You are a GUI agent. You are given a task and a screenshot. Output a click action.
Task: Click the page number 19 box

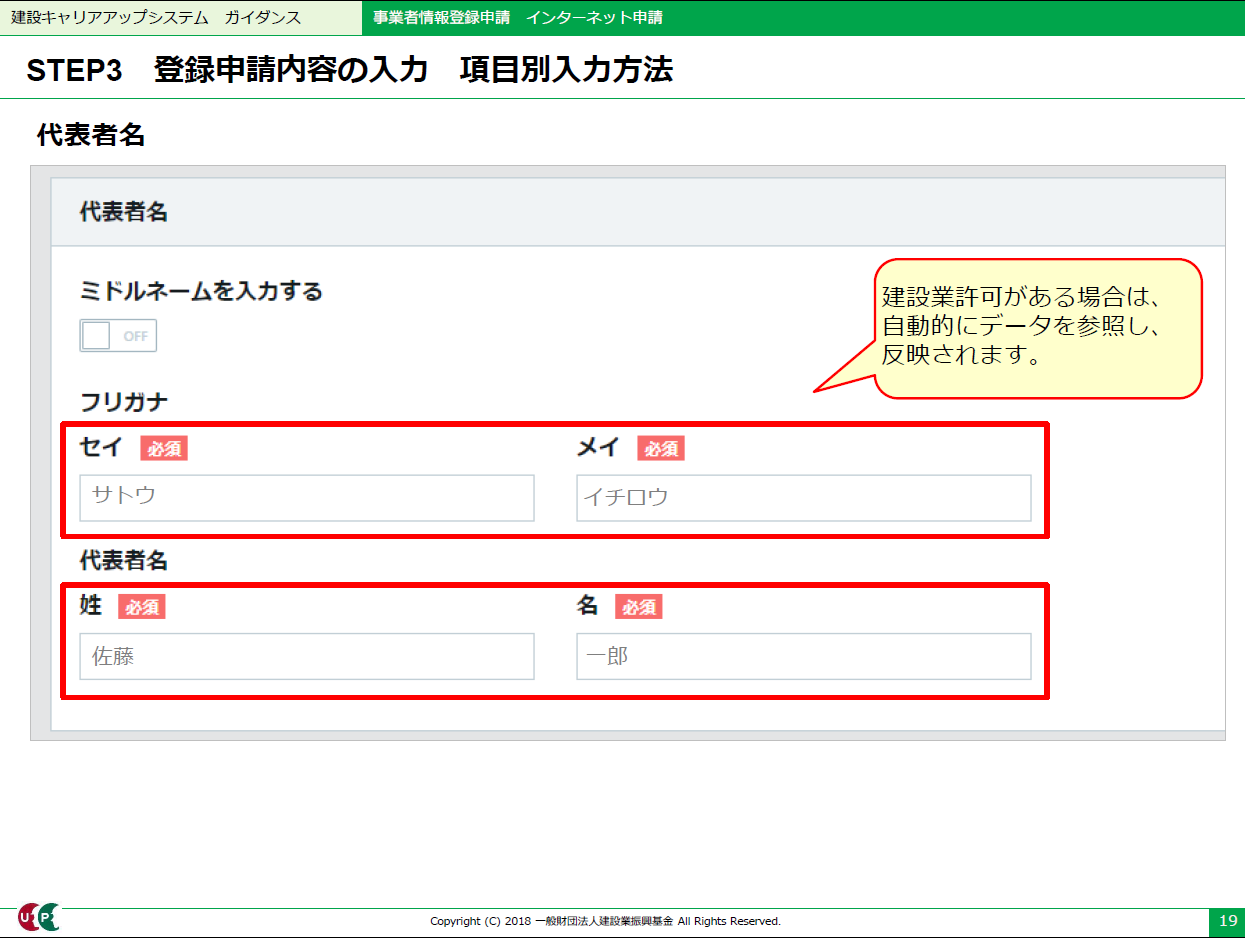[x=1227, y=921]
